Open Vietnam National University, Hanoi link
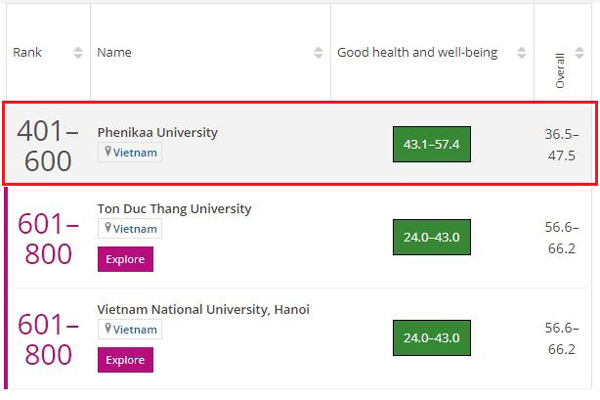This screenshot has width=600, height=400. (x=203, y=310)
